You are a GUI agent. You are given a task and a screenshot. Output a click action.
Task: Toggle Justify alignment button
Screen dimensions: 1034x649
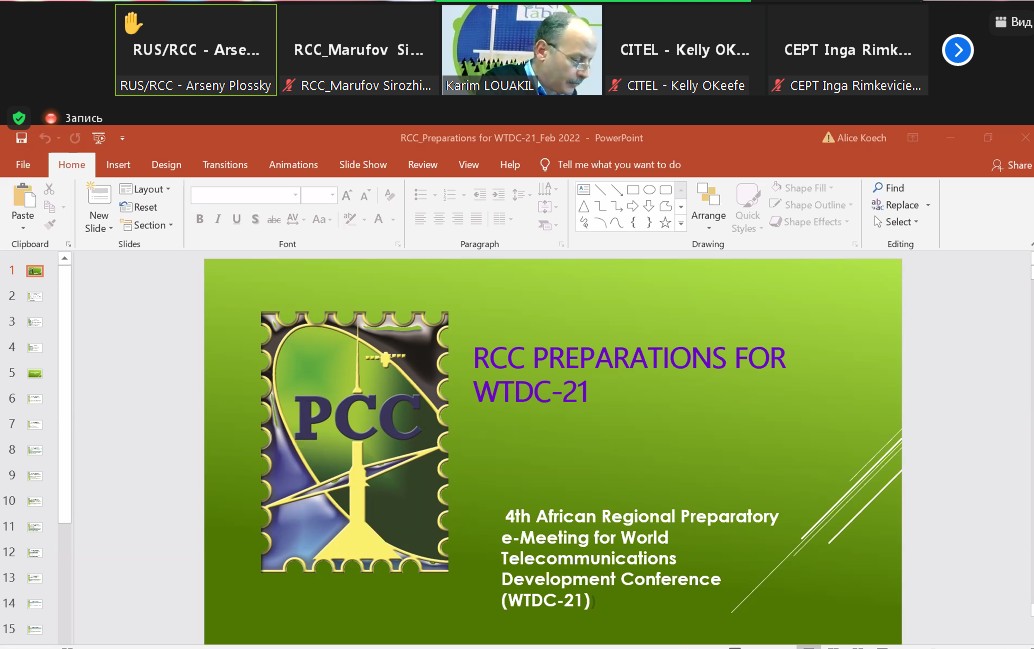coord(475,219)
